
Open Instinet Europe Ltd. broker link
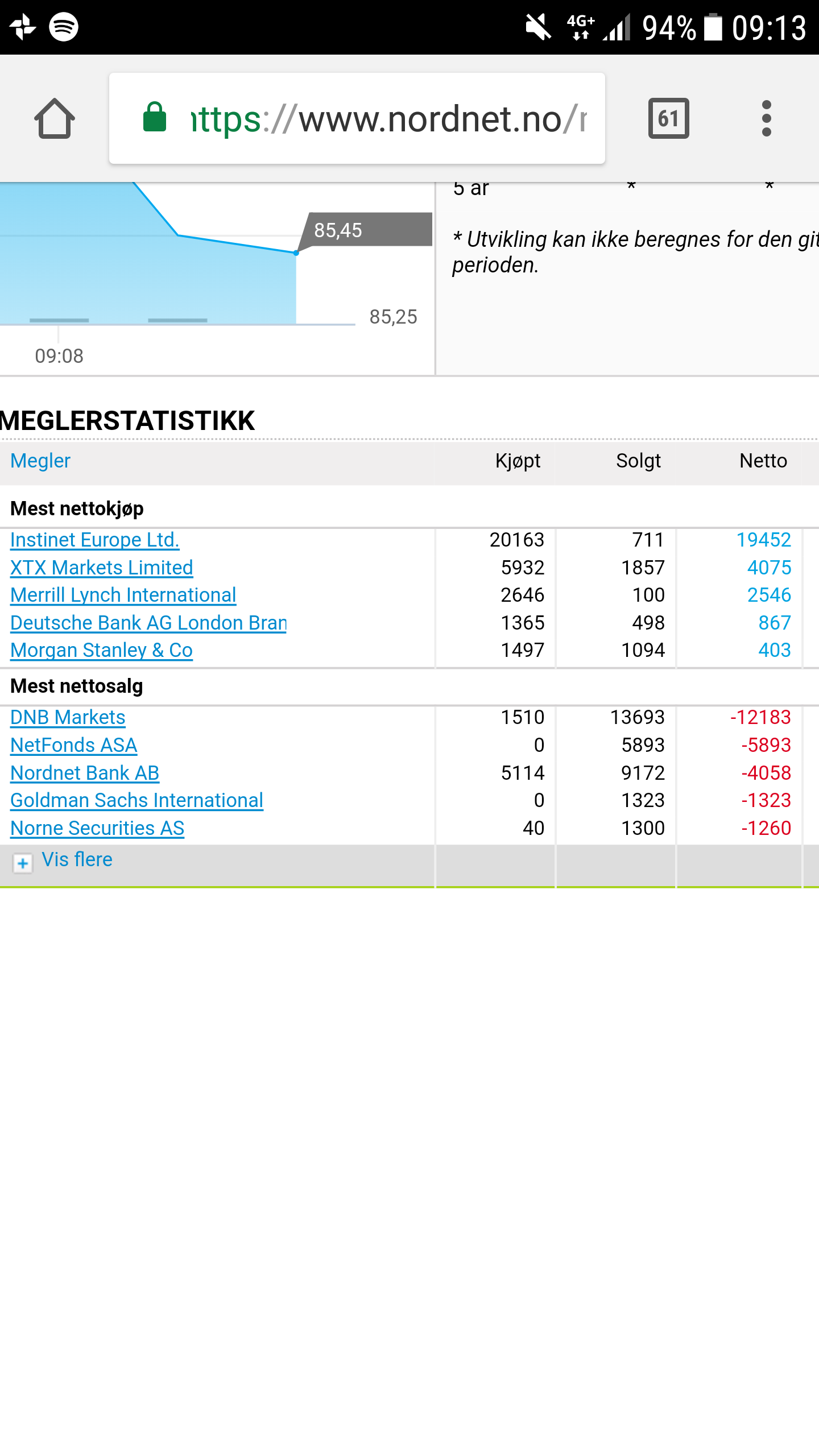pyautogui.click(x=95, y=540)
